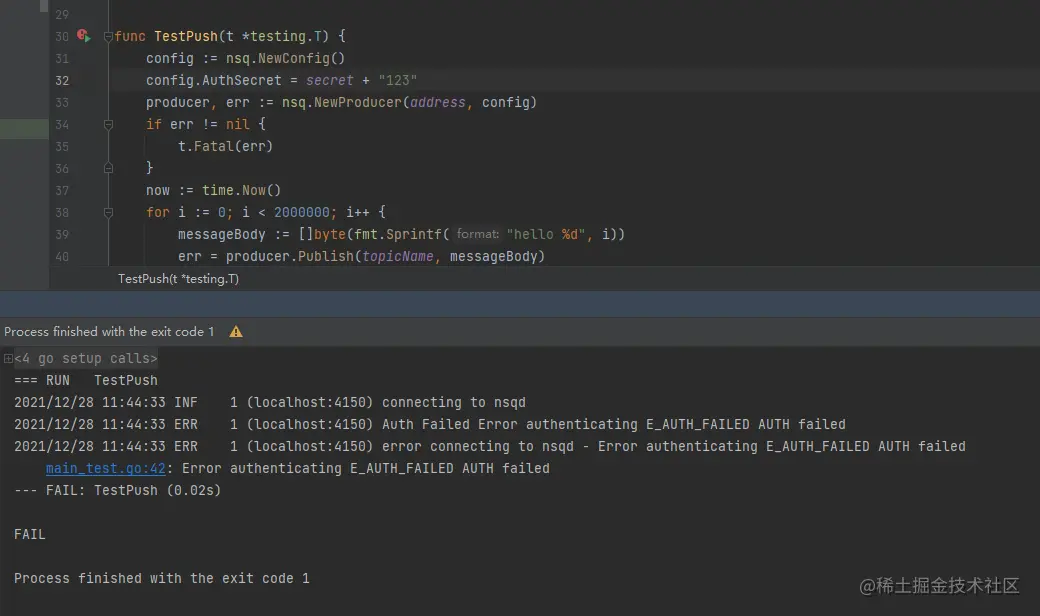Click run test gutter icon for TestPush
Image resolution: width=1040 pixels, height=616 pixels.
(83, 35)
